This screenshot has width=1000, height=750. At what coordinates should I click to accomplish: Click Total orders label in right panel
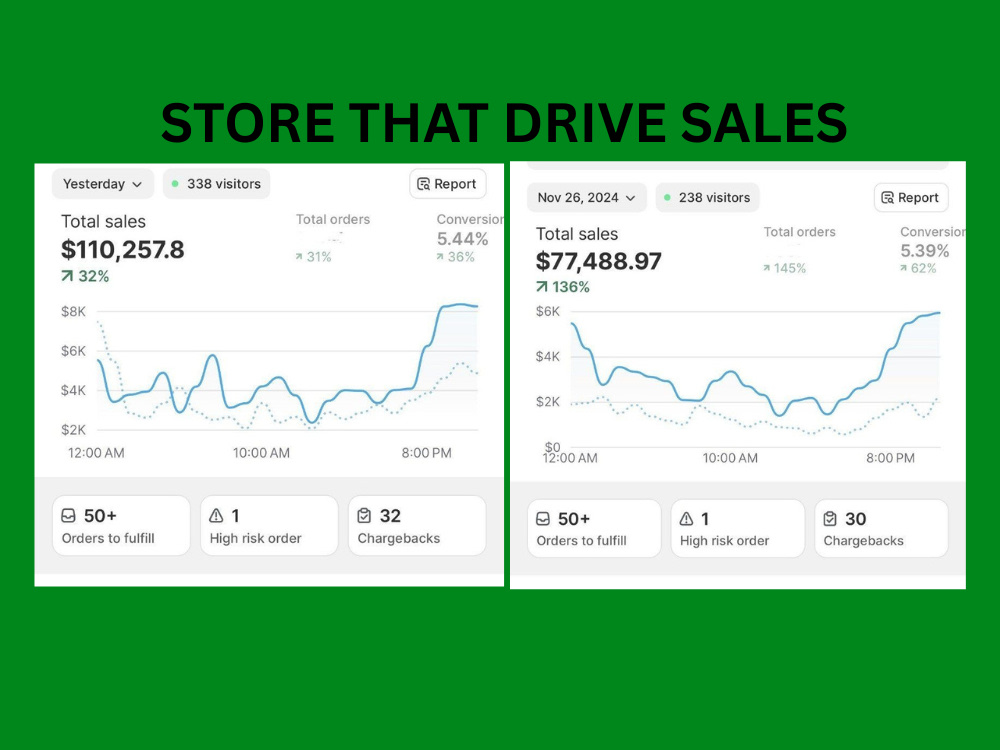(800, 232)
